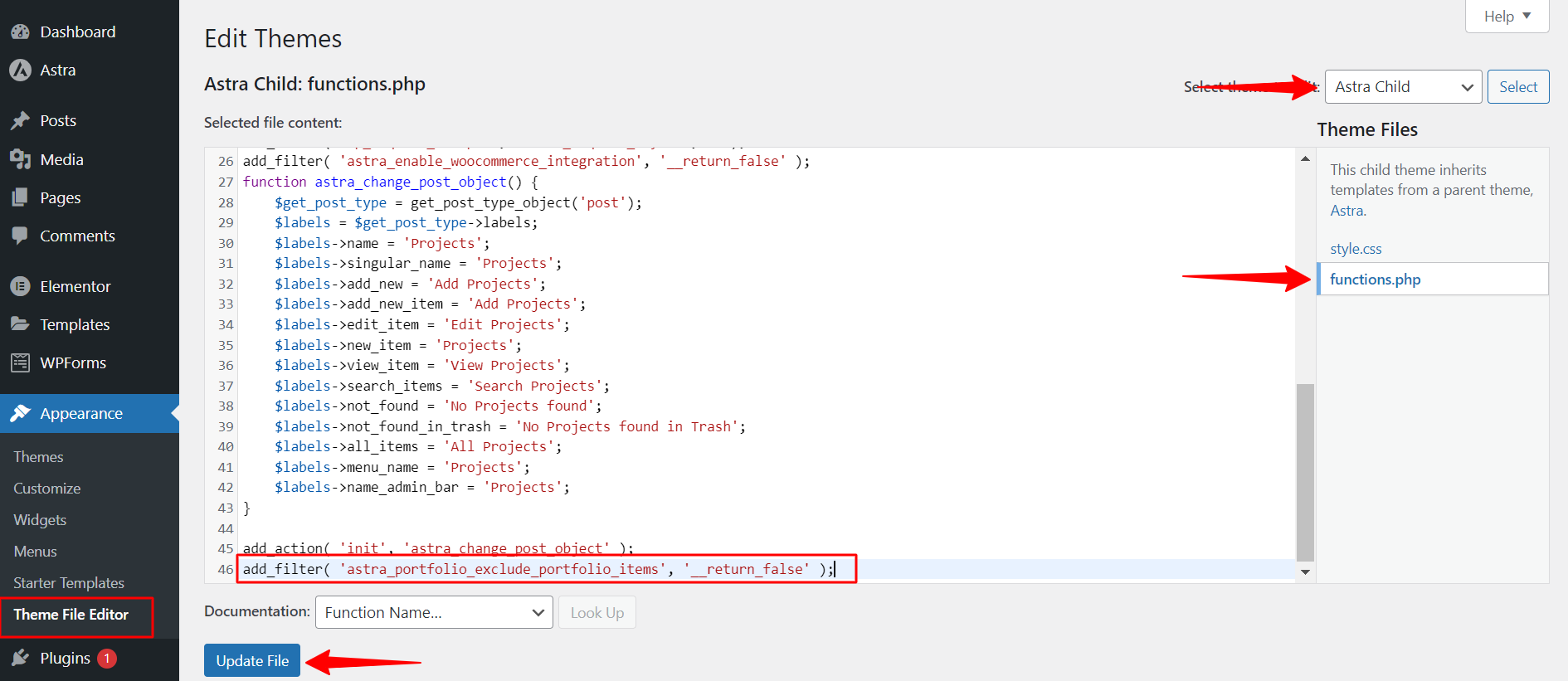This screenshot has width=1568, height=681.
Task: Click the Astra logo icon
Action: click(20, 71)
